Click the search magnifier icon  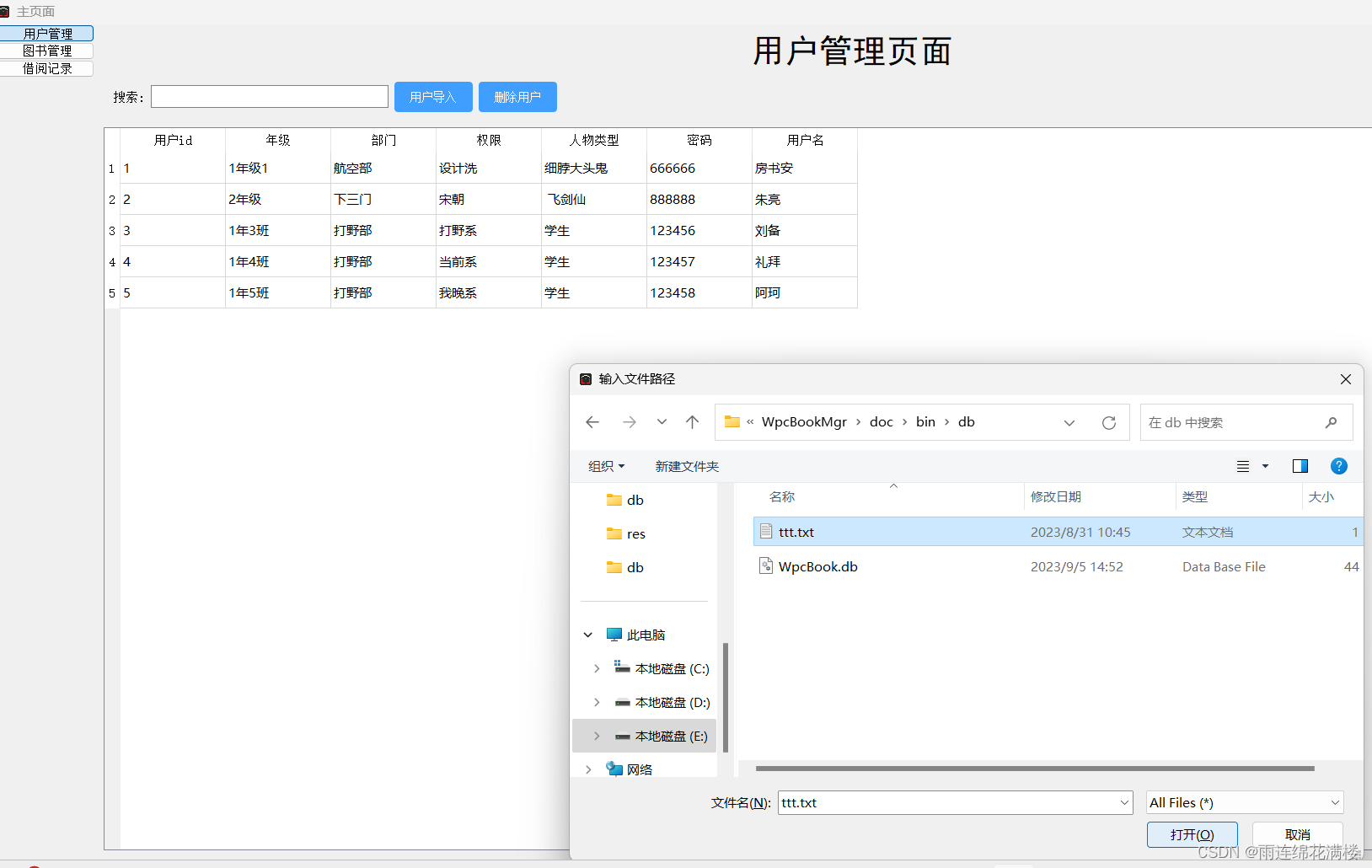(x=1332, y=422)
